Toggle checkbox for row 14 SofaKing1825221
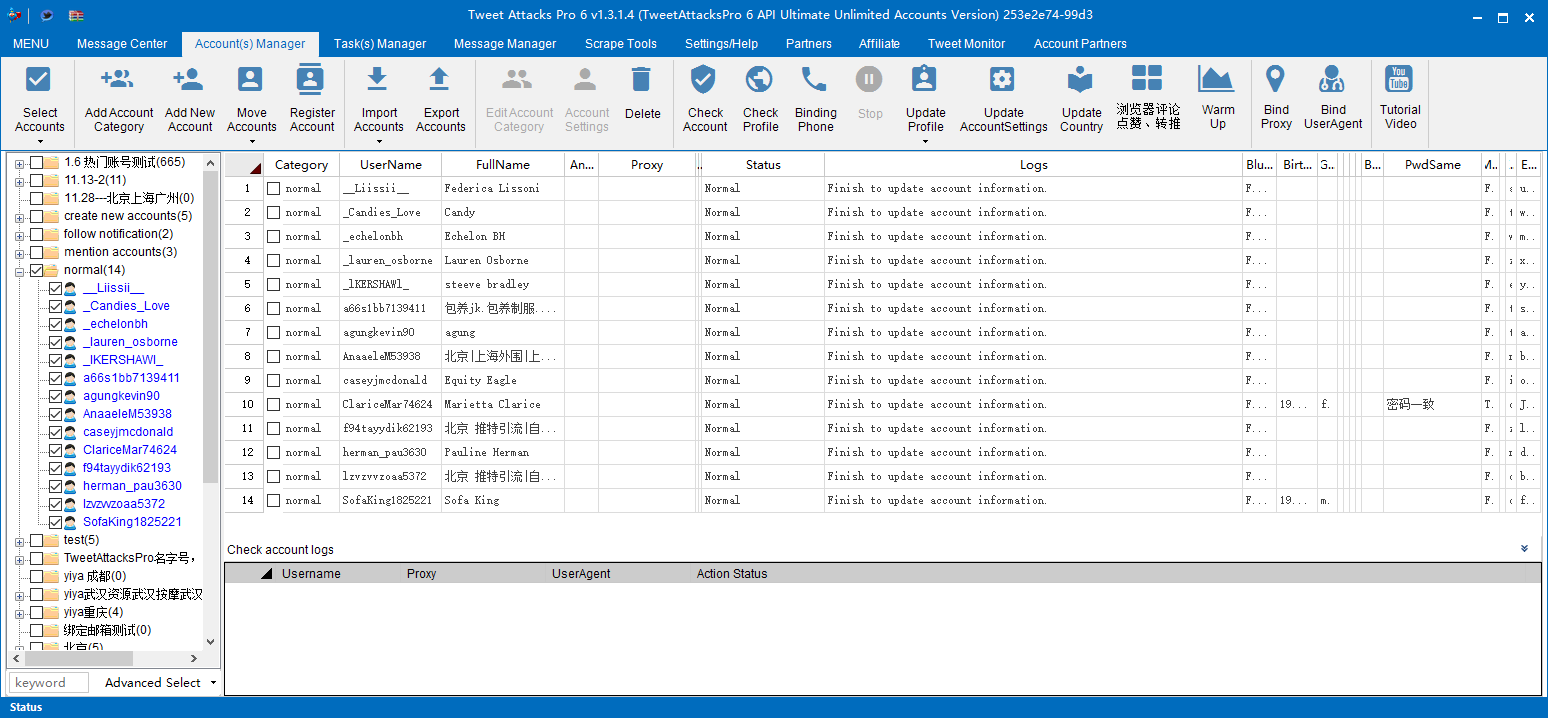 274,500
